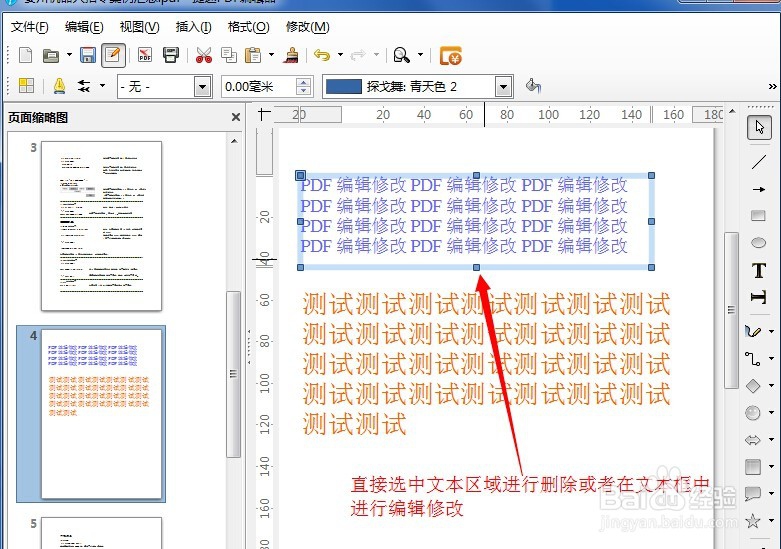
Task: Adjust line width spinner arrows
Action: 304,87
